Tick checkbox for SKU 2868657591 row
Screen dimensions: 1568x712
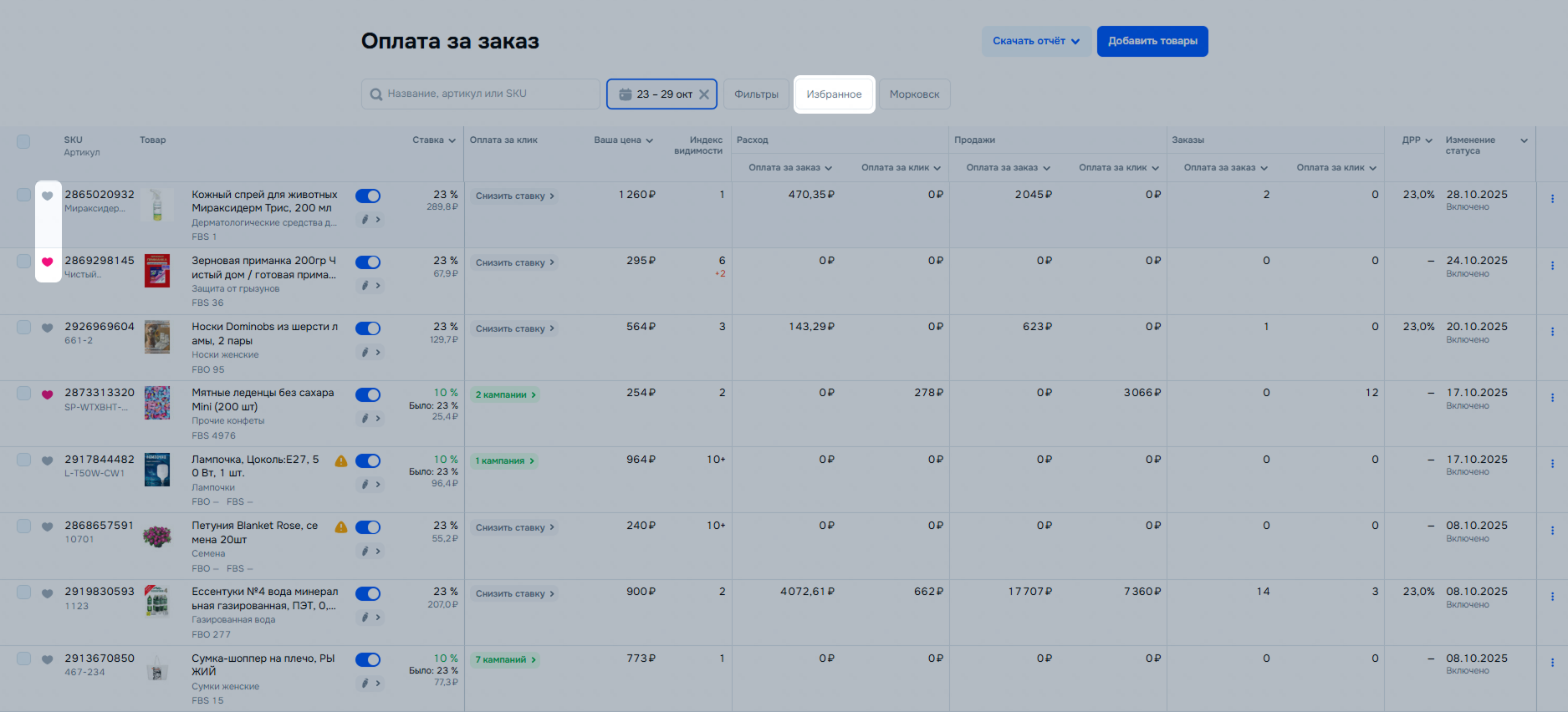click(23, 526)
